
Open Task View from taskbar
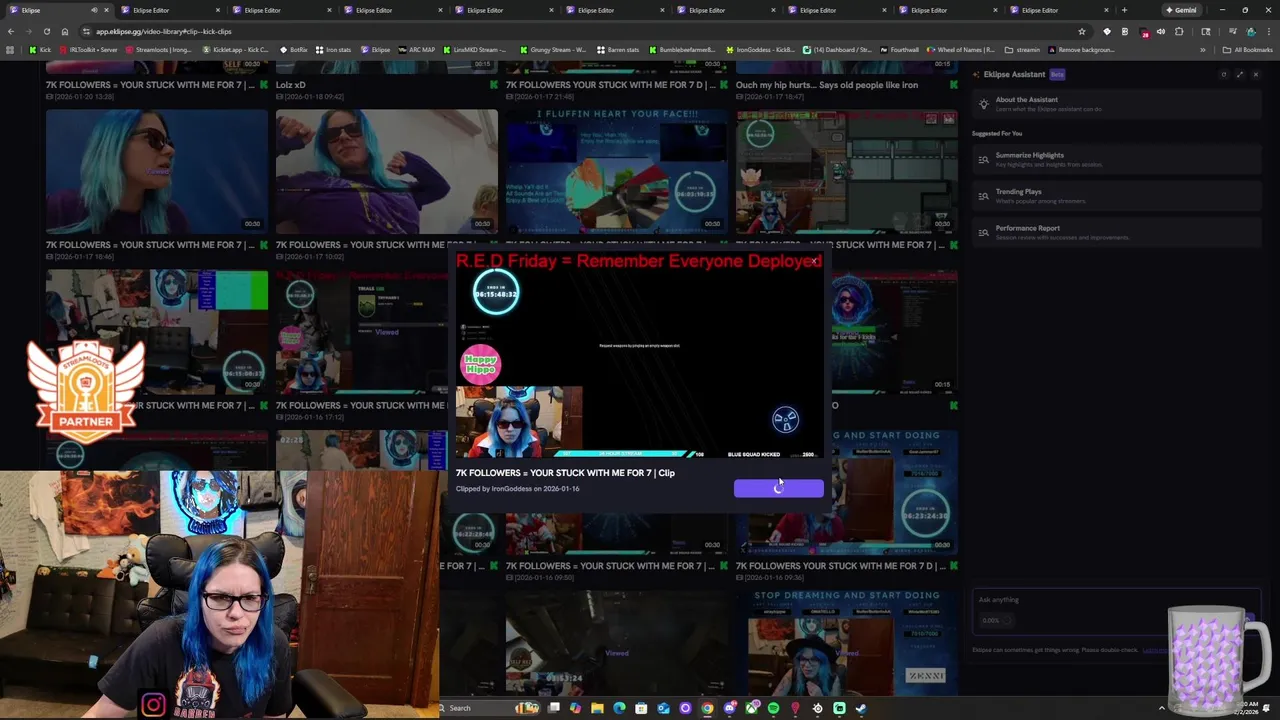click(553, 708)
